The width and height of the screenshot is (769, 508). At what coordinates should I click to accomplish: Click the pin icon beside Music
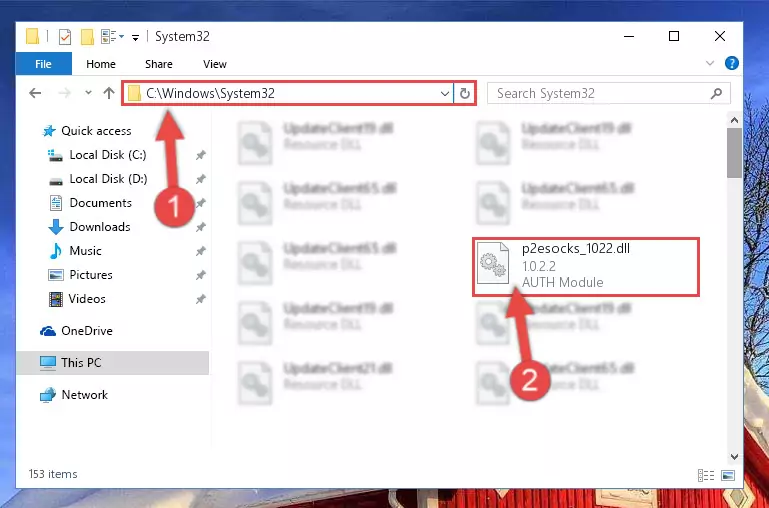200,252
